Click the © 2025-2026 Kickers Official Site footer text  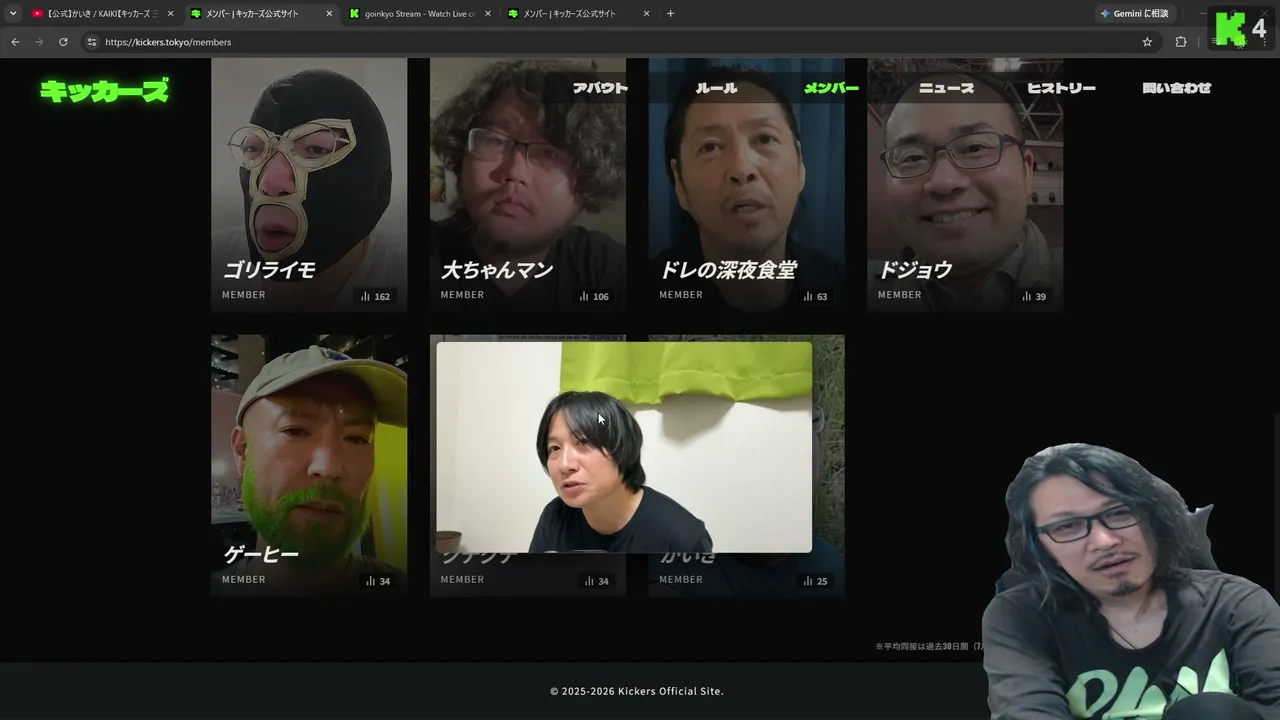coord(637,691)
